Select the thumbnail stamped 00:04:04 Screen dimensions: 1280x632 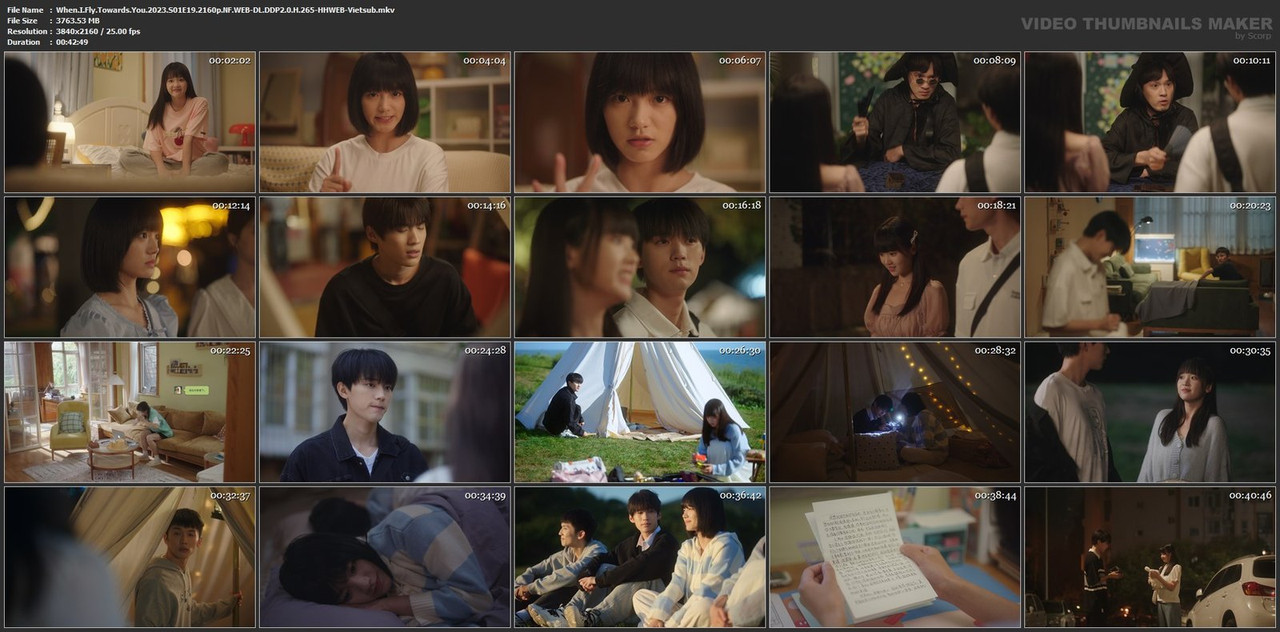tap(385, 122)
